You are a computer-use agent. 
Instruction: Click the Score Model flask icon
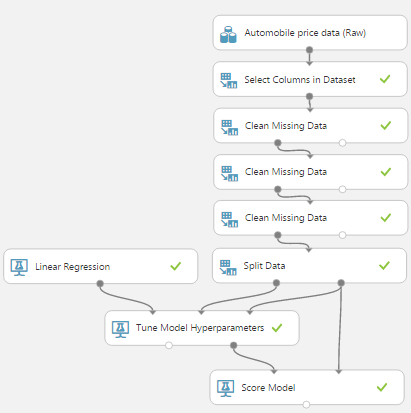coord(226,388)
